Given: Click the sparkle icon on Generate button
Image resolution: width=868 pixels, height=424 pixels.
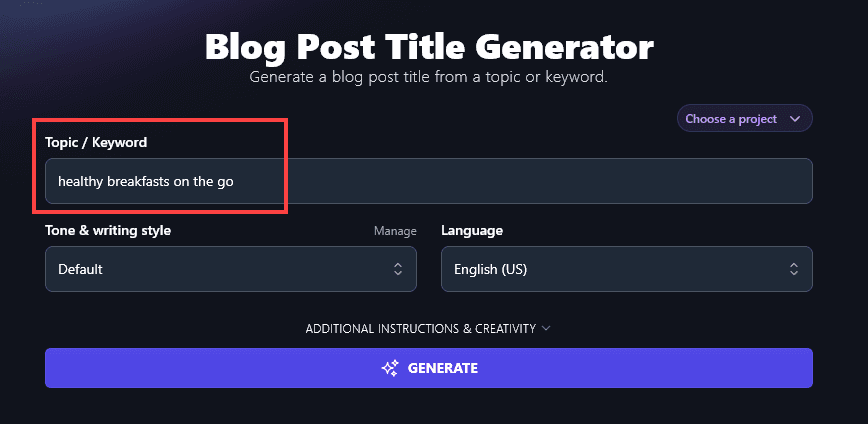Looking at the screenshot, I should coord(390,368).
